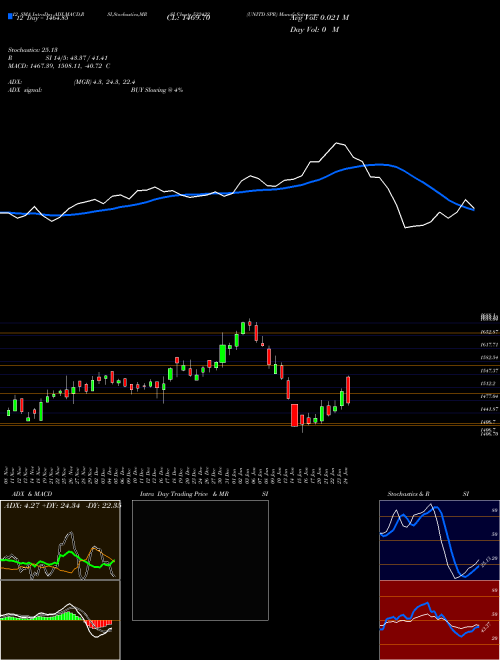Click the 'Stochastics & R' panel title
The height and width of the screenshot is (660, 500).
pyautogui.click(x=409, y=494)
